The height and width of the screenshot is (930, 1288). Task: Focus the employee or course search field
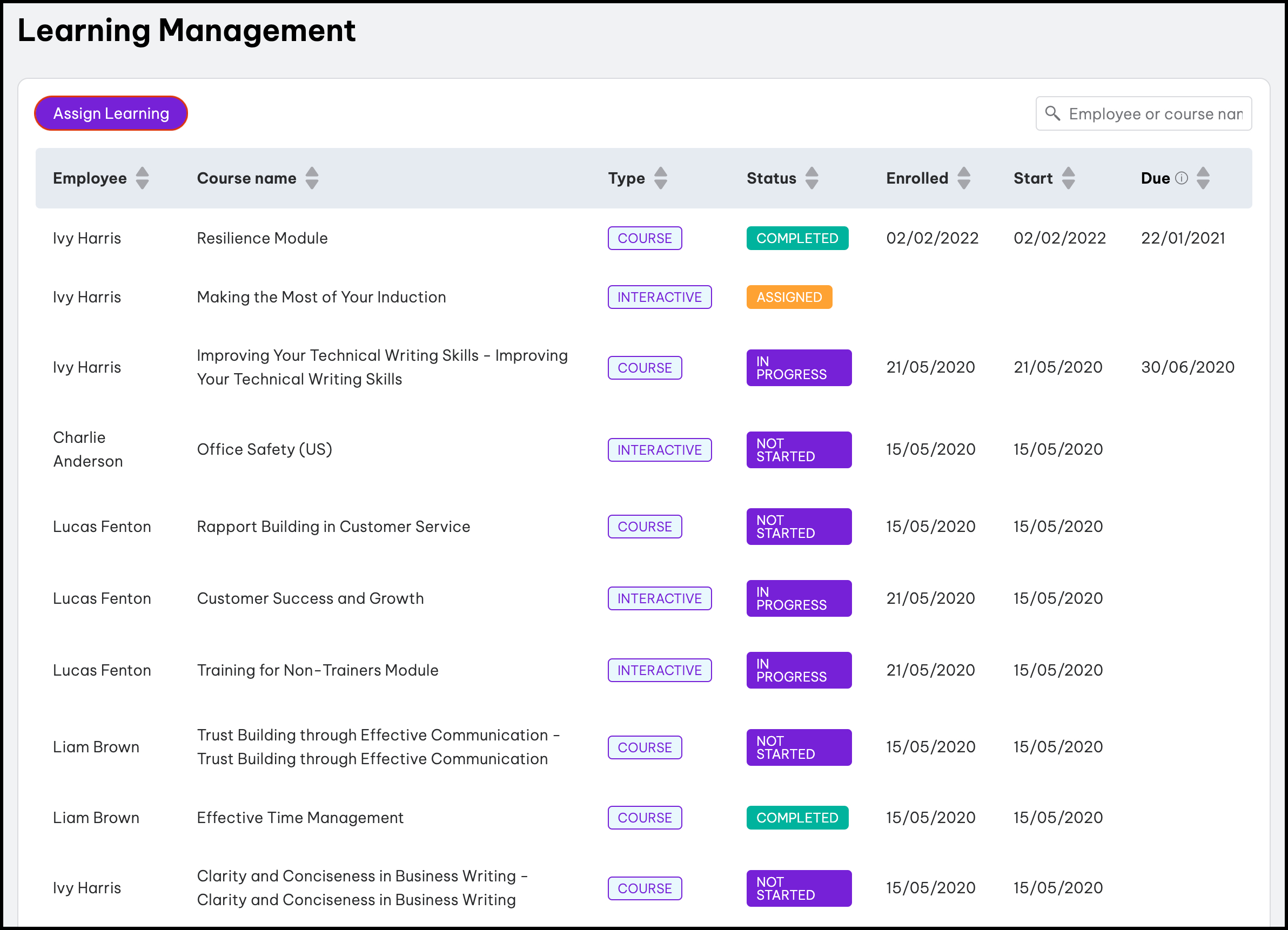[1155, 113]
